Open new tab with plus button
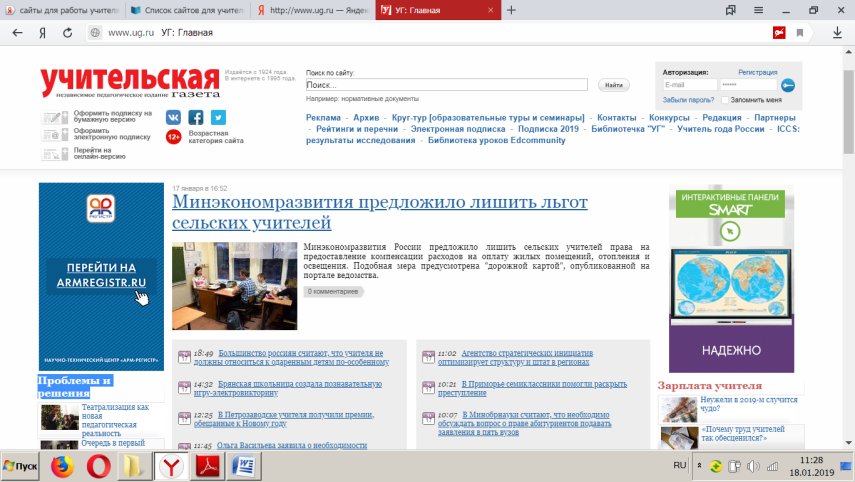 tap(511, 10)
